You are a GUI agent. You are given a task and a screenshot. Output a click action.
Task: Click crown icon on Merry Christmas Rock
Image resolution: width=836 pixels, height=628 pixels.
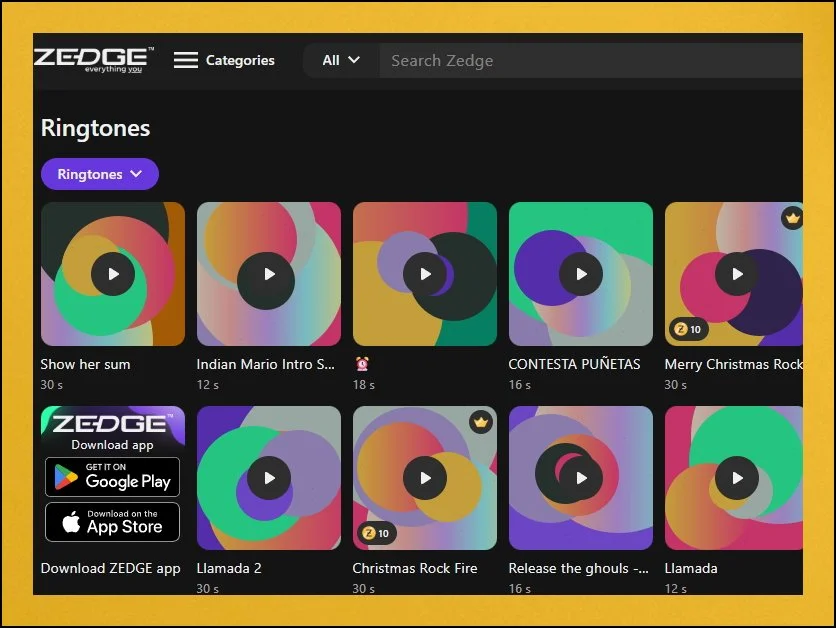[792, 218]
